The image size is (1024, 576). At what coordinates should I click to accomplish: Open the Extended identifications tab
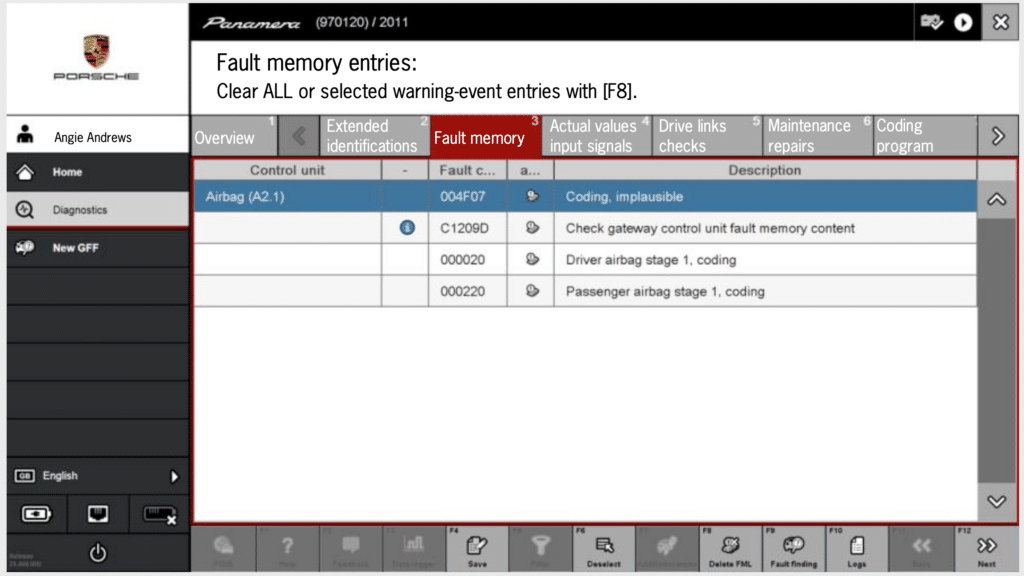coord(374,136)
